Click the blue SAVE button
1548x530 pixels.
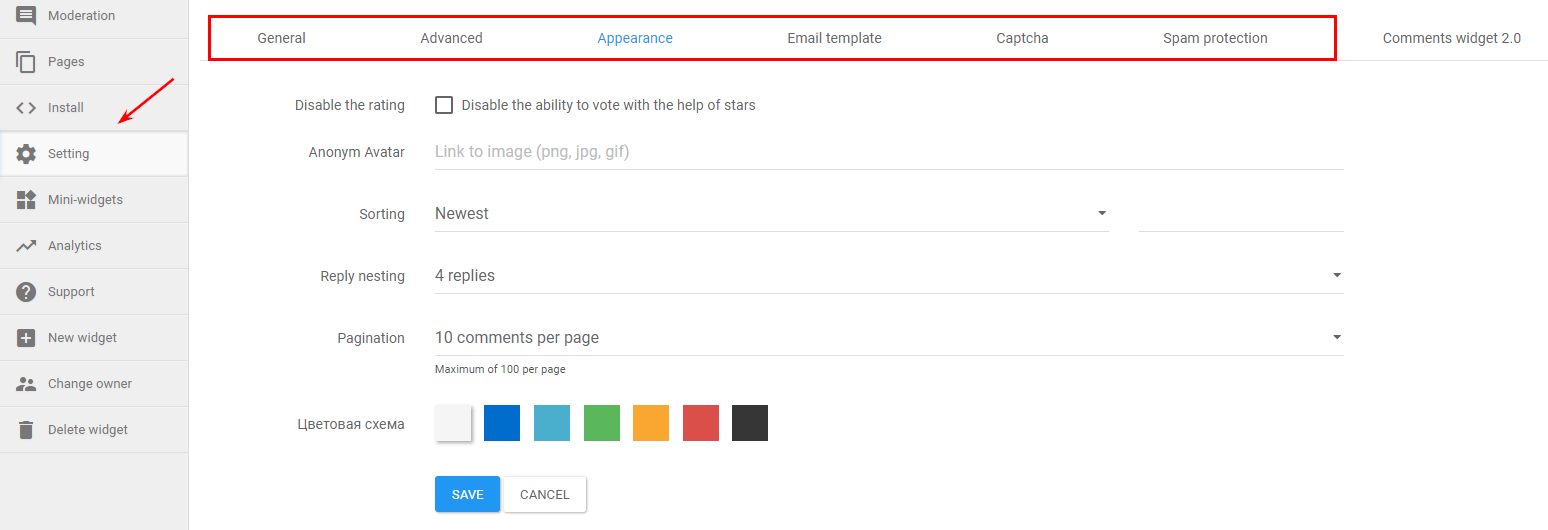pos(467,494)
